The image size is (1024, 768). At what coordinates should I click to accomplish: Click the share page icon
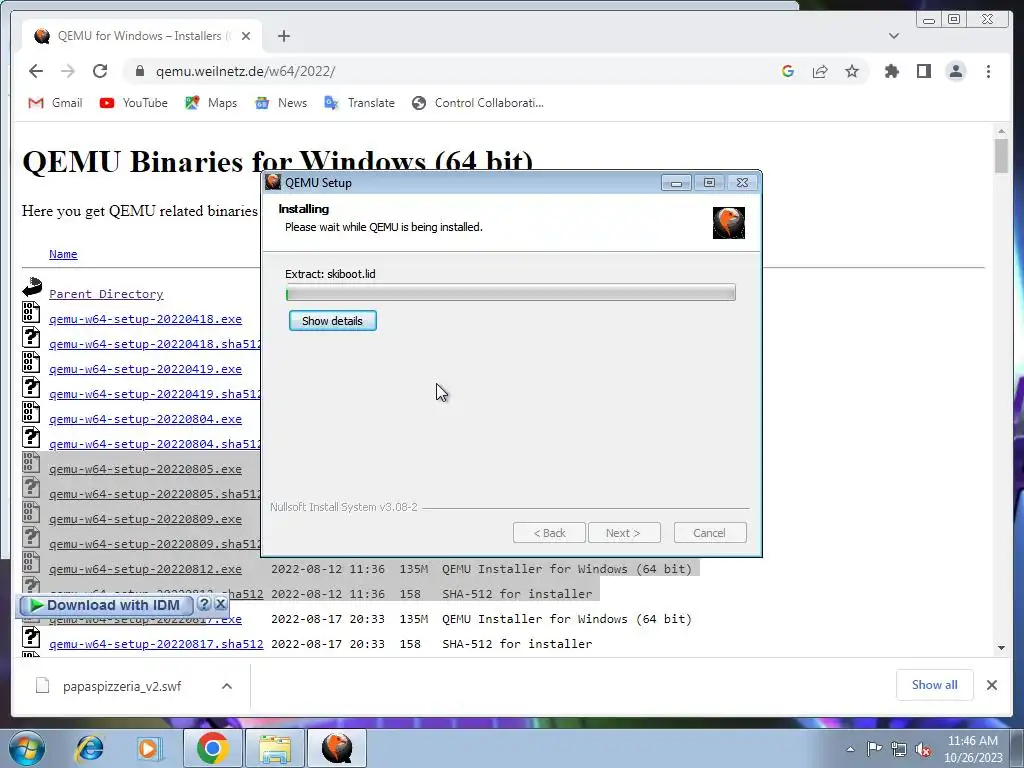point(820,71)
